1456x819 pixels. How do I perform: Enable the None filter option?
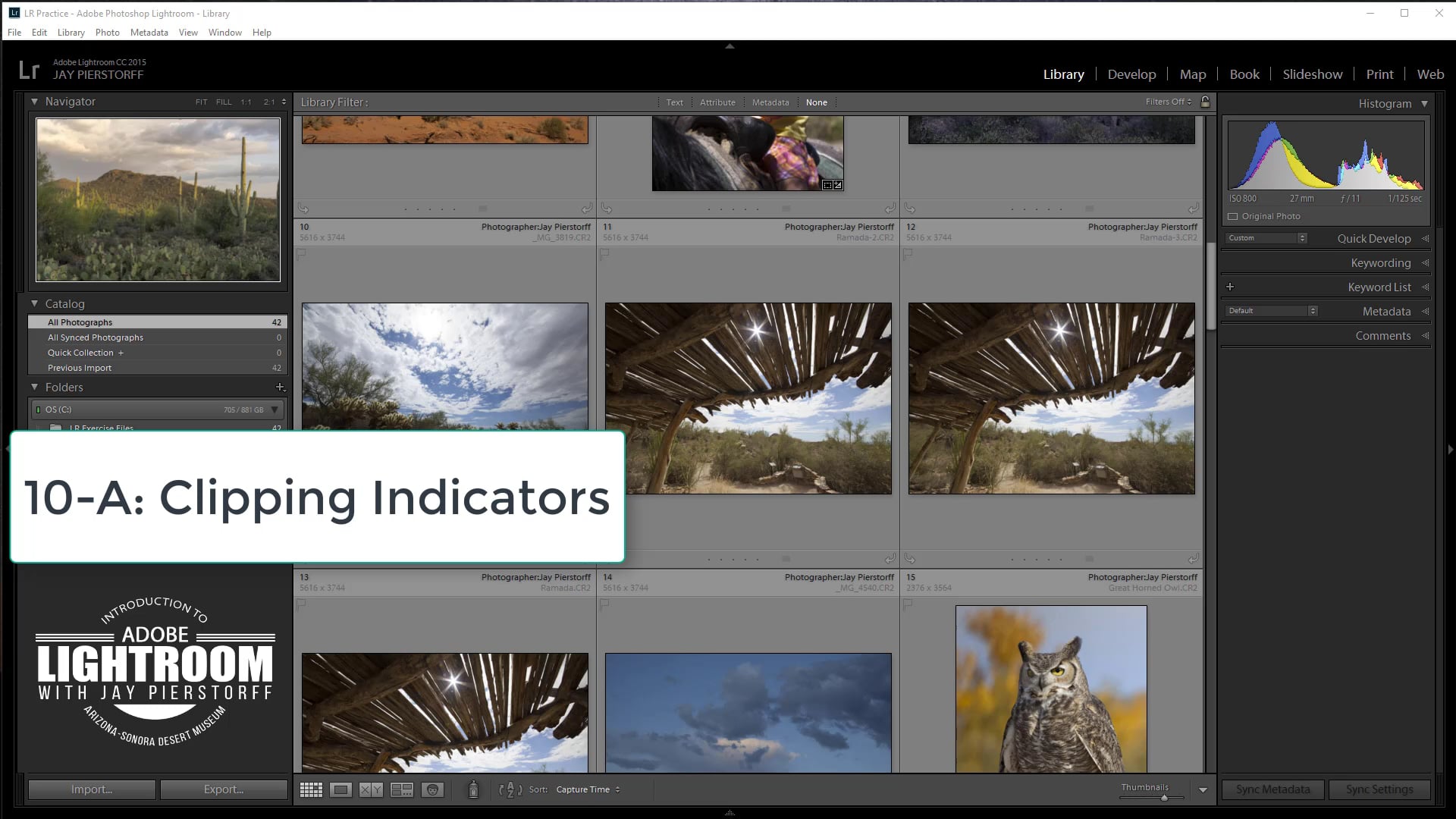point(817,102)
